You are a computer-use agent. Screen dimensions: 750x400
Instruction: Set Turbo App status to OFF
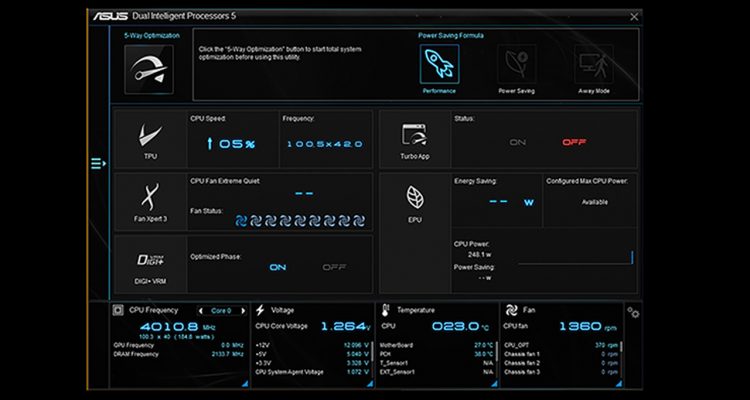click(574, 143)
